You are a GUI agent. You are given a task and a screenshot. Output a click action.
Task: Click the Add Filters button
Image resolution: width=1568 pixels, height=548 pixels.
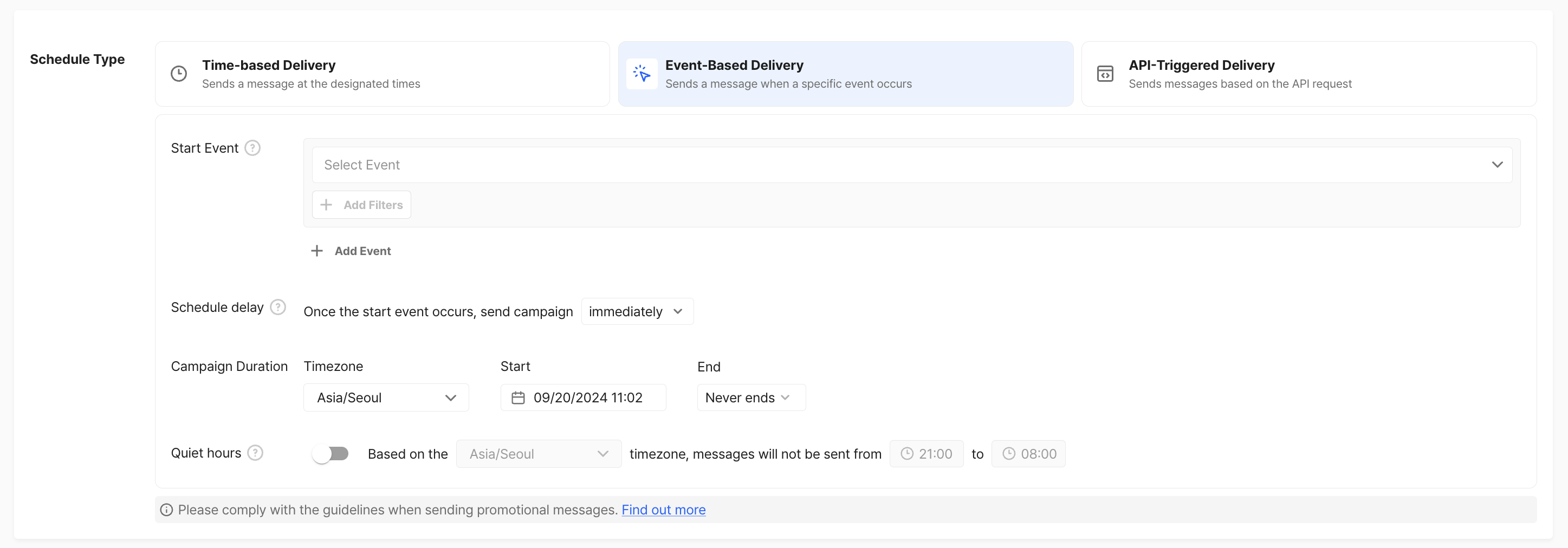coord(361,205)
